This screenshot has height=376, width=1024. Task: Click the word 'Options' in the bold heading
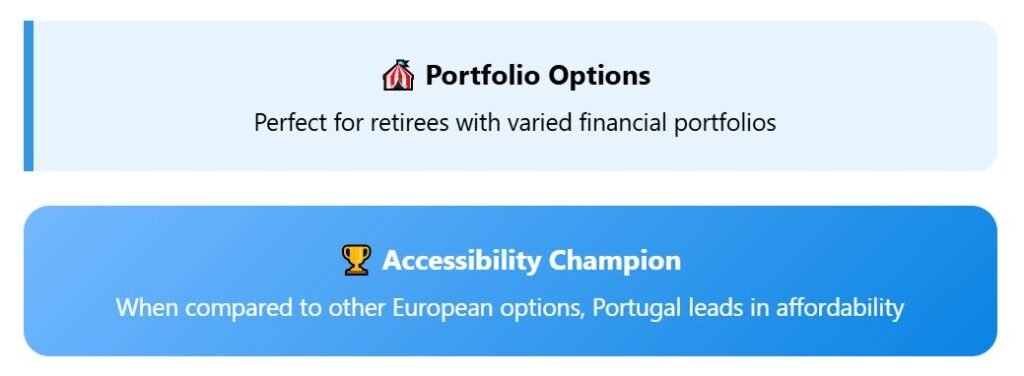click(599, 76)
